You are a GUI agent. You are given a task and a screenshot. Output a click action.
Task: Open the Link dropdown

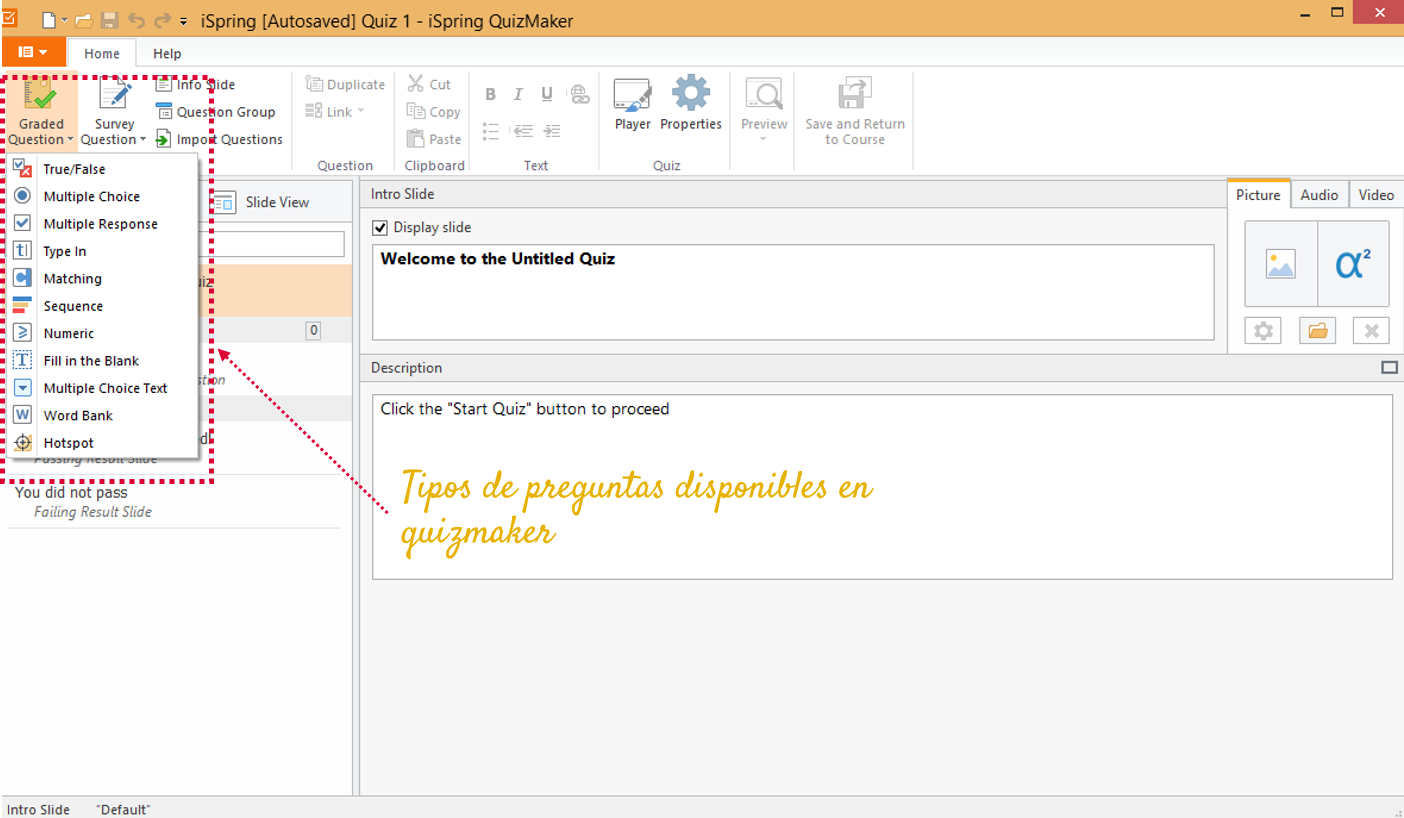click(335, 111)
